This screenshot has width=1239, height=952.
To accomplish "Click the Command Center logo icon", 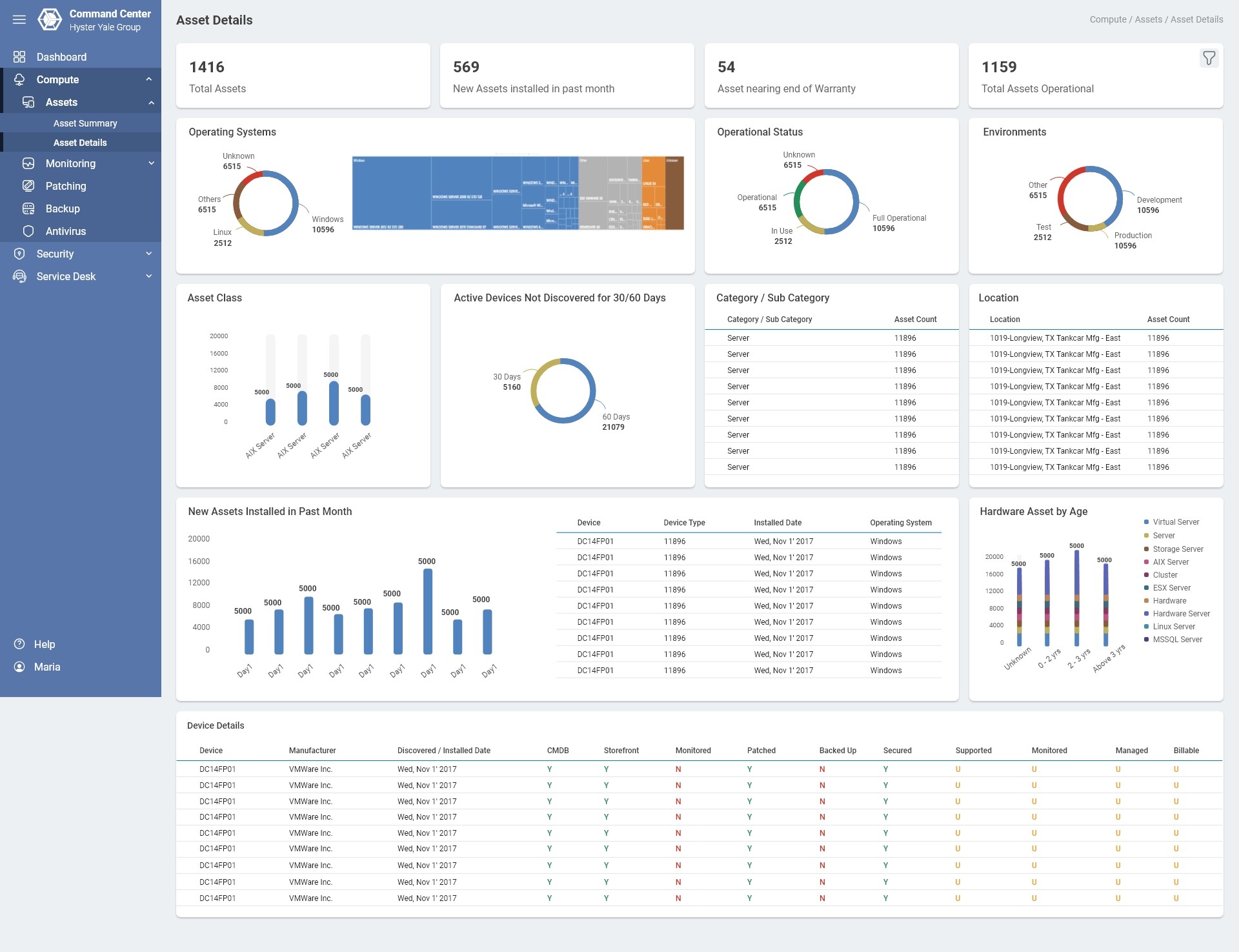I will 50,19.
